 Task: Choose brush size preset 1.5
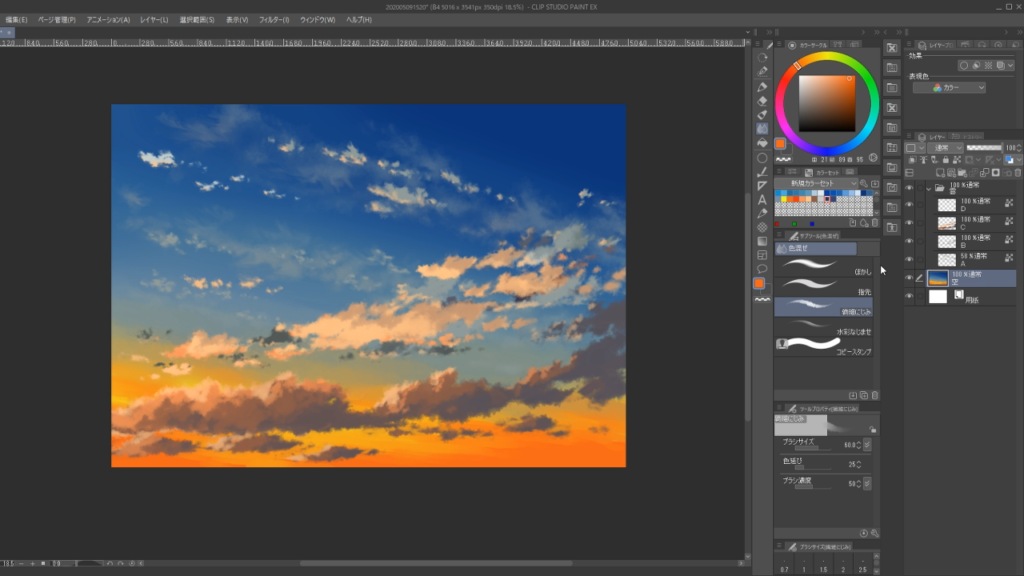click(x=824, y=565)
